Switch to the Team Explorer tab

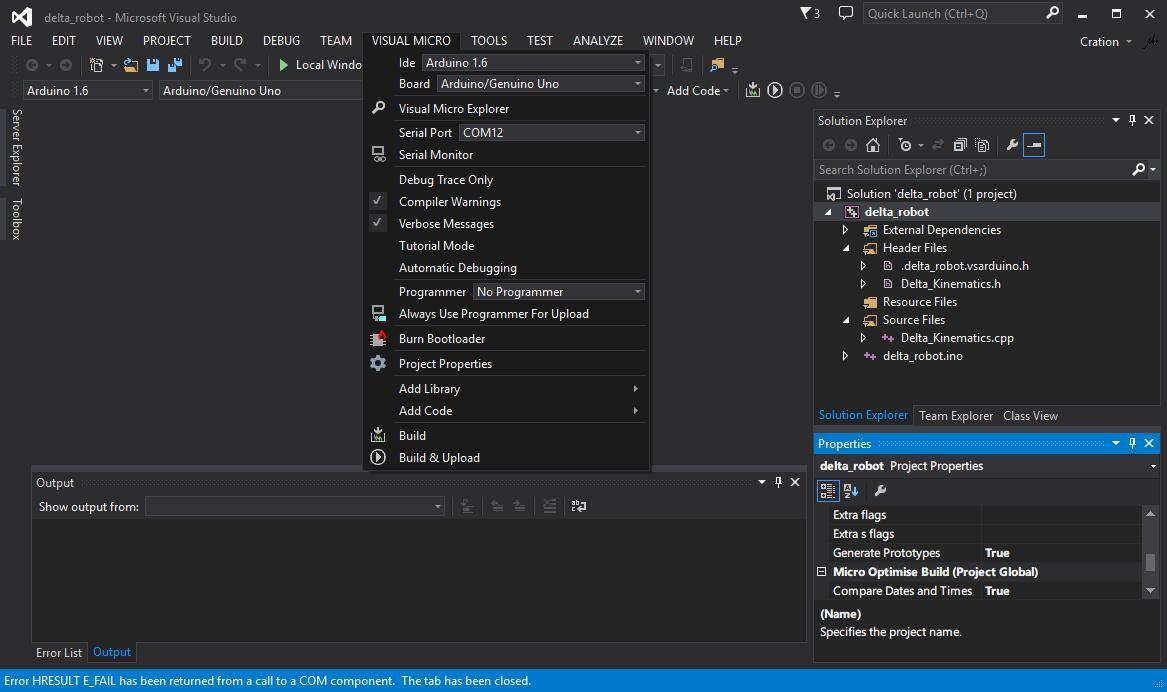pyautogui.click(x=956, y=415)
